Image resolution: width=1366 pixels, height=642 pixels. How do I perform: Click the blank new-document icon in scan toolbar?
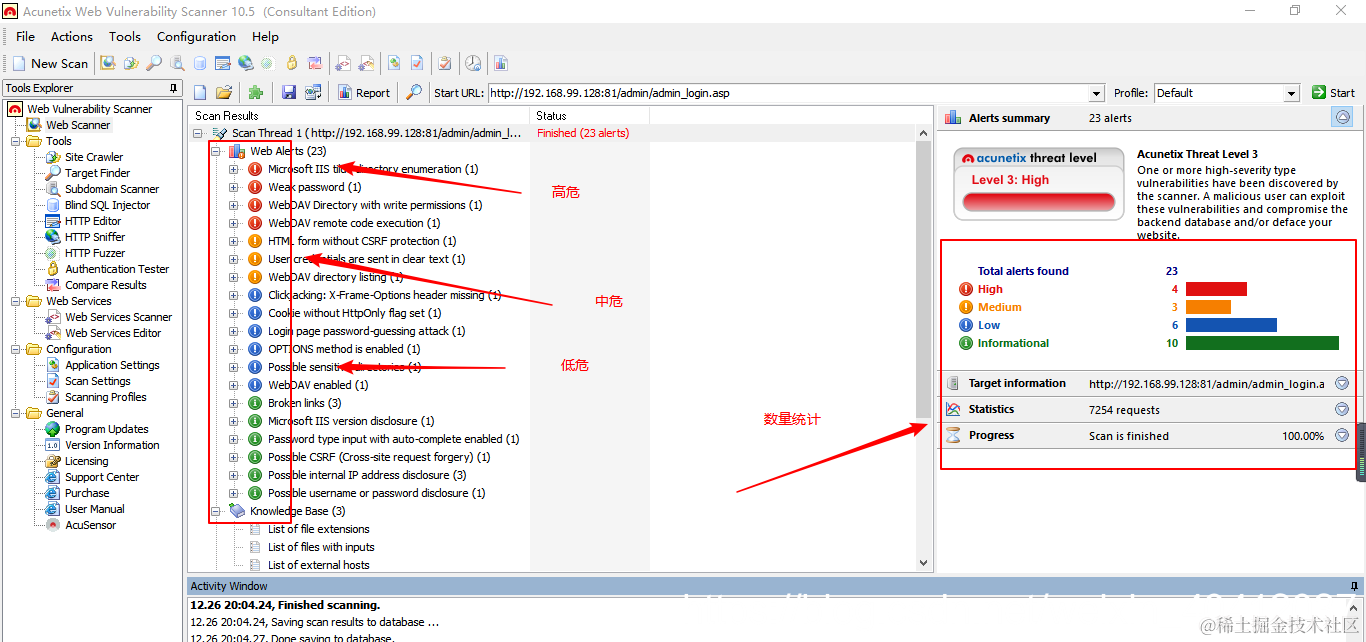coord(200,93)
